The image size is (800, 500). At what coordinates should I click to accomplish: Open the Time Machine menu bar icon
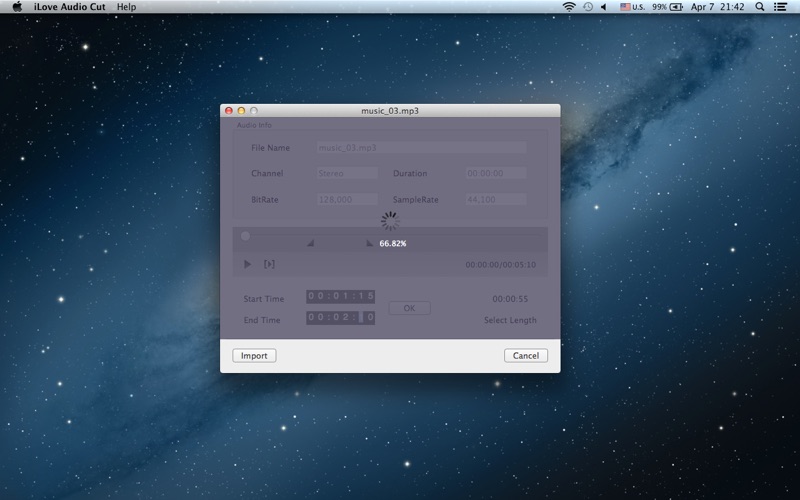click(588, 7)
